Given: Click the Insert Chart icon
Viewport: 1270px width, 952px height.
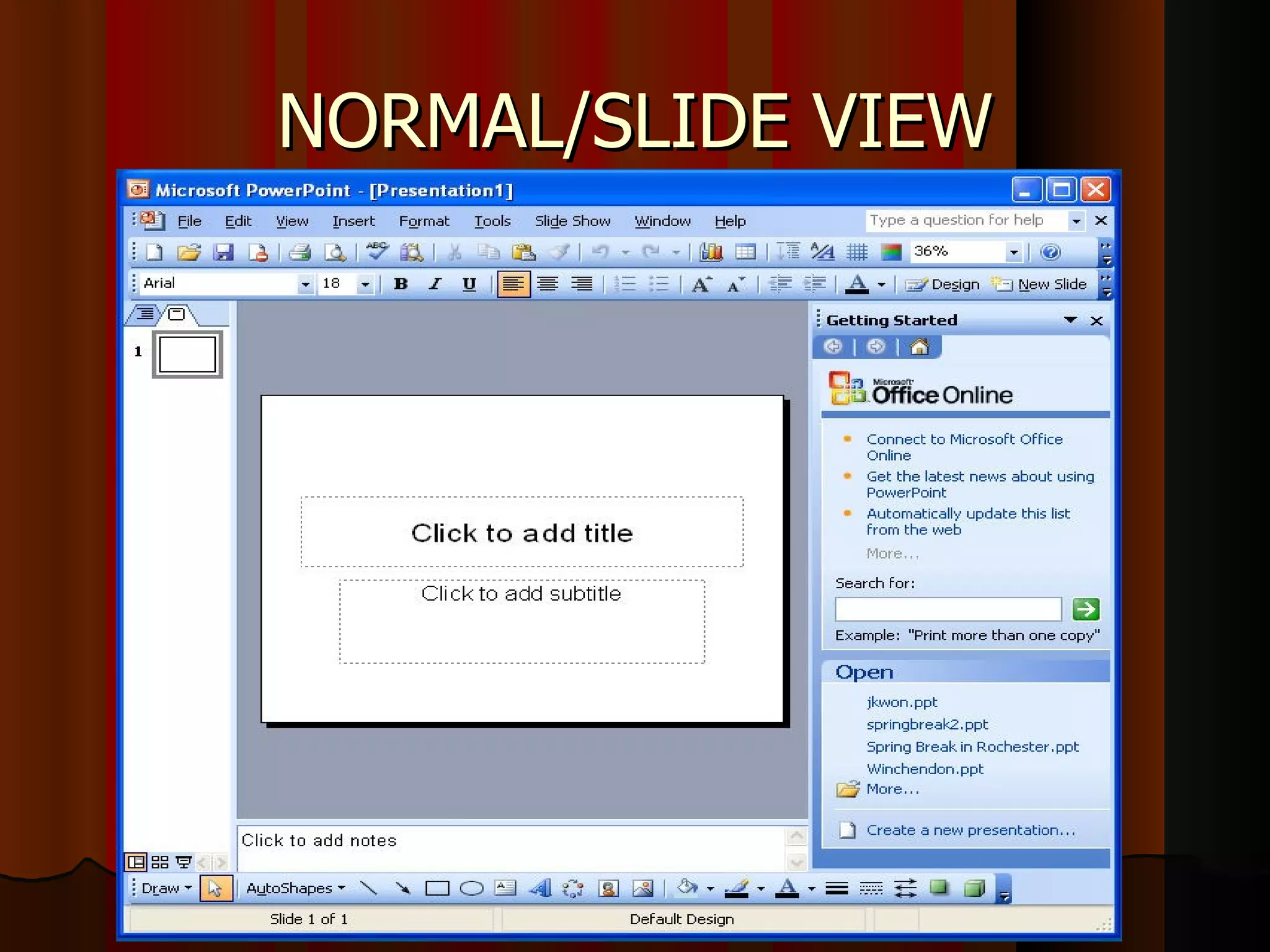Looking at the screenshot, I should click(x=711, y=252).
